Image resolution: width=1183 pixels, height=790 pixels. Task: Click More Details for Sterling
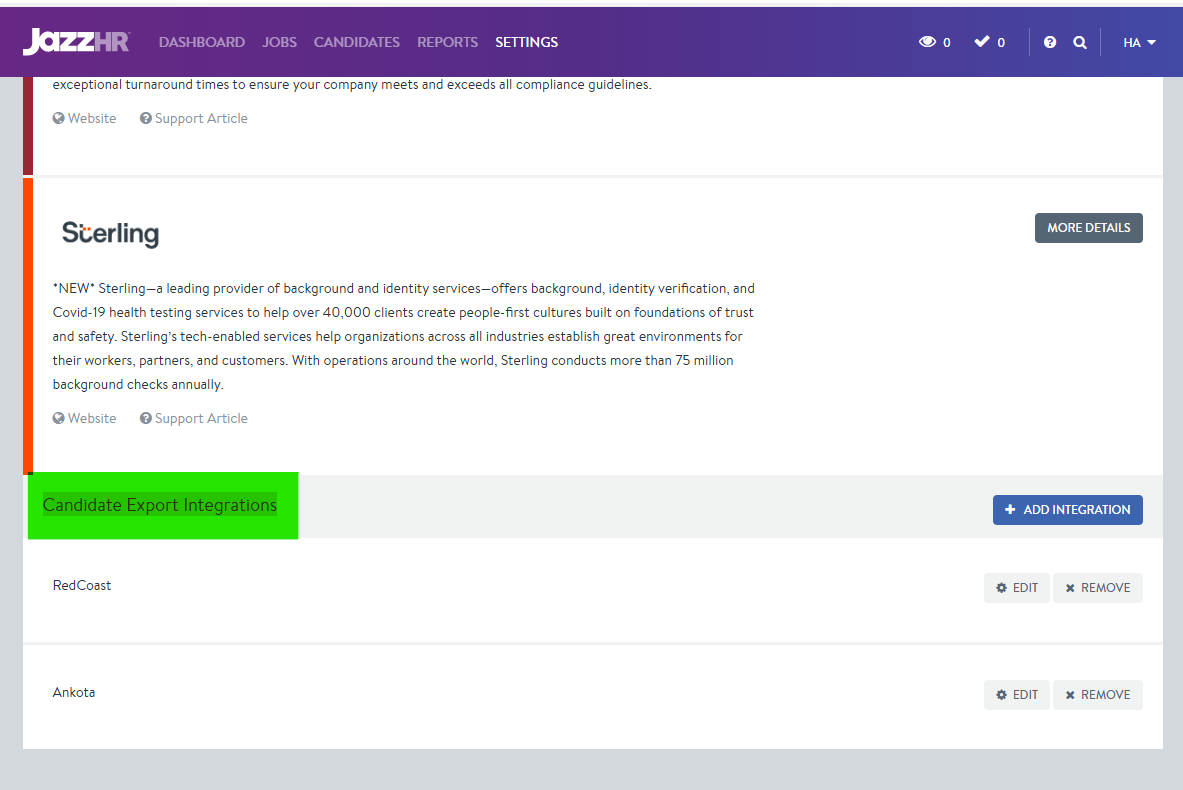point(1088,228)
